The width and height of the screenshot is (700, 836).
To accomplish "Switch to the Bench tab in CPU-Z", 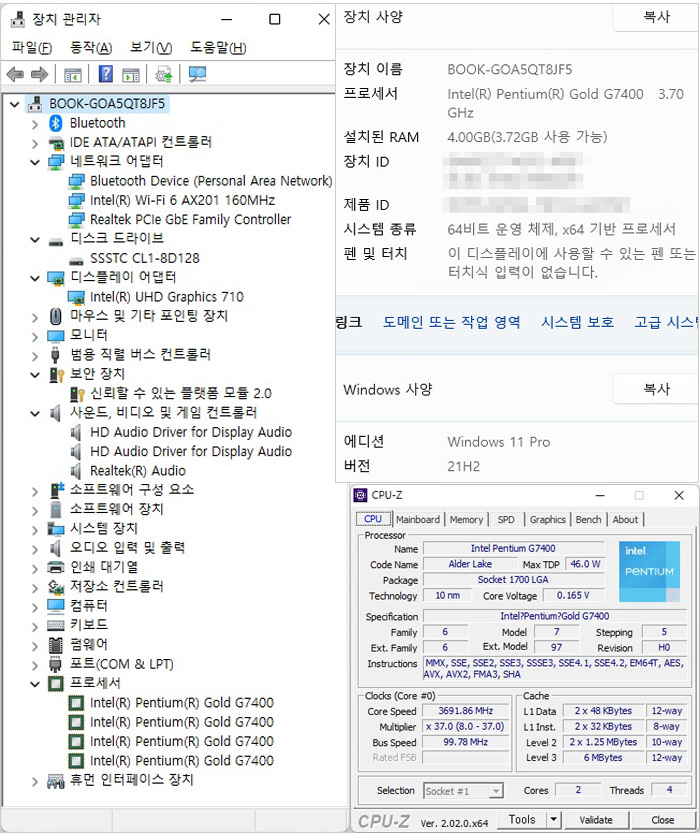I will pyautogui.click(x=589, y=519).
